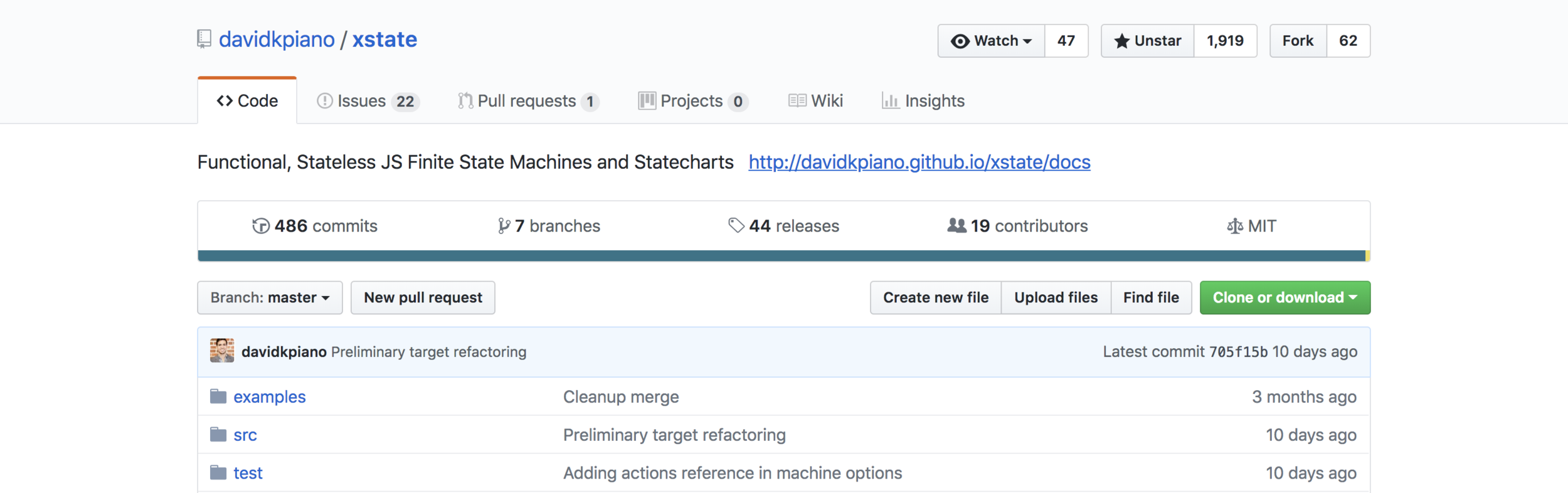Click the branches git-branch icon
Viewport: 1568px width, 493px height.
[504, 226]
